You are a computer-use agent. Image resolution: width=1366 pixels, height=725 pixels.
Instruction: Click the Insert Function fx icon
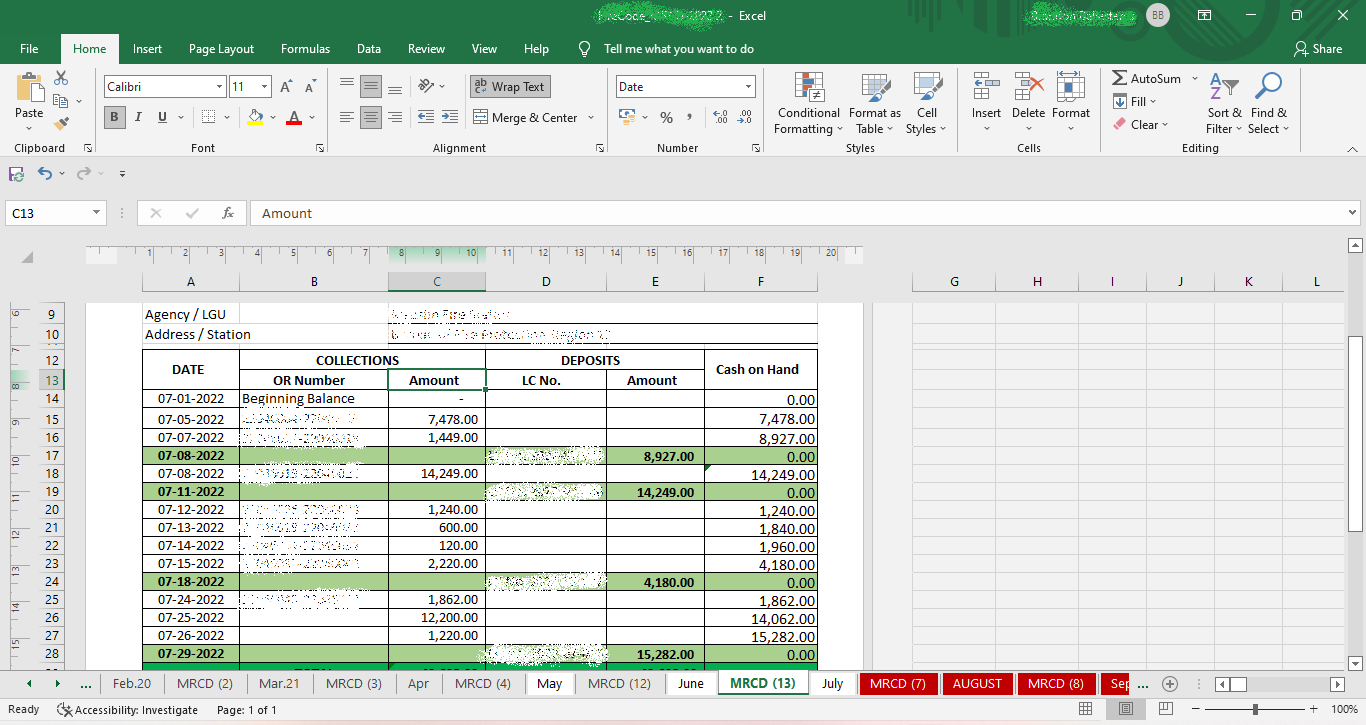(x=228, y=213)
